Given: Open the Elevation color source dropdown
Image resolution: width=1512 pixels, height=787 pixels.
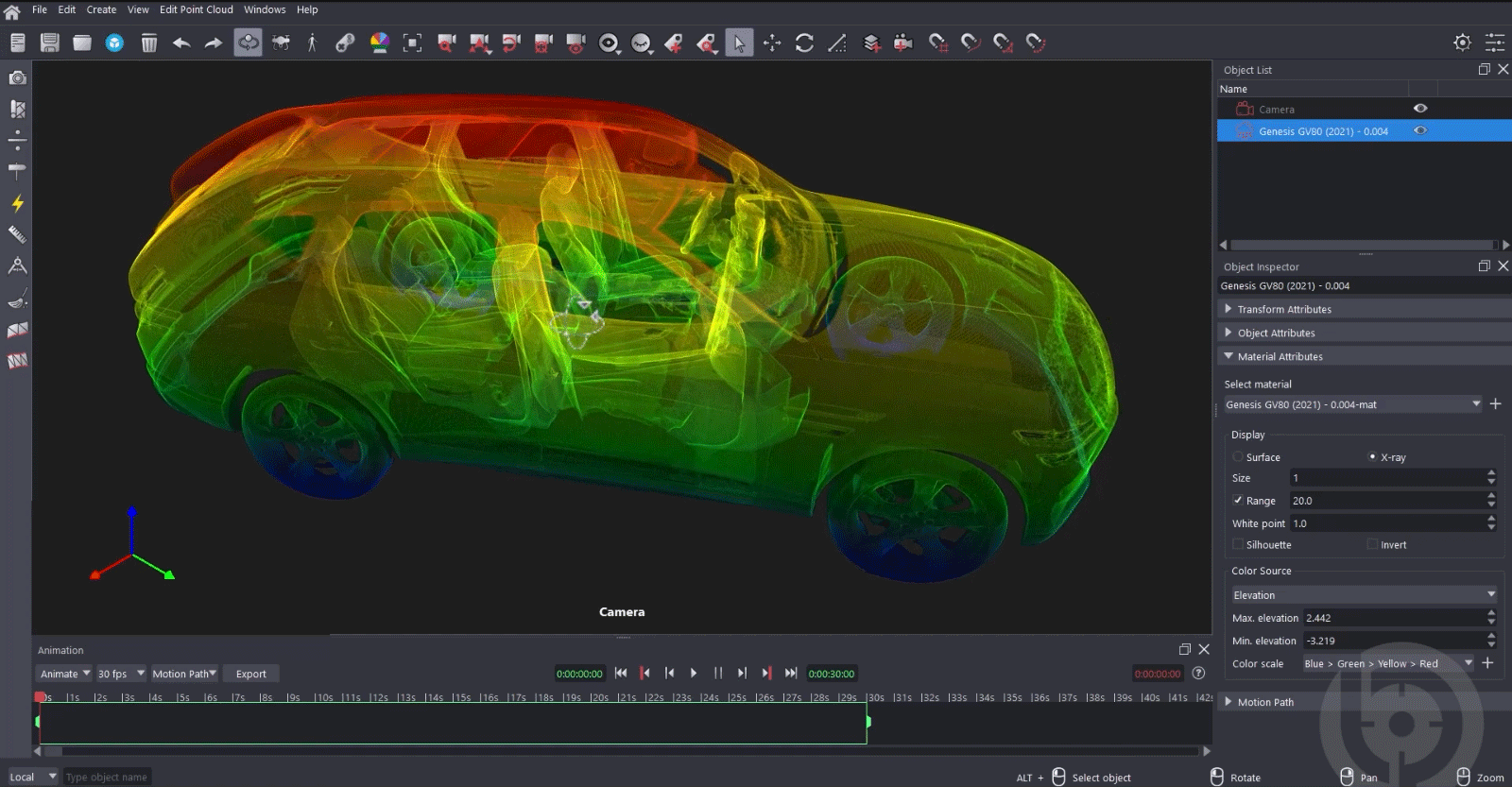Looking at the screenshot, I should click(x=1363, y=595).
